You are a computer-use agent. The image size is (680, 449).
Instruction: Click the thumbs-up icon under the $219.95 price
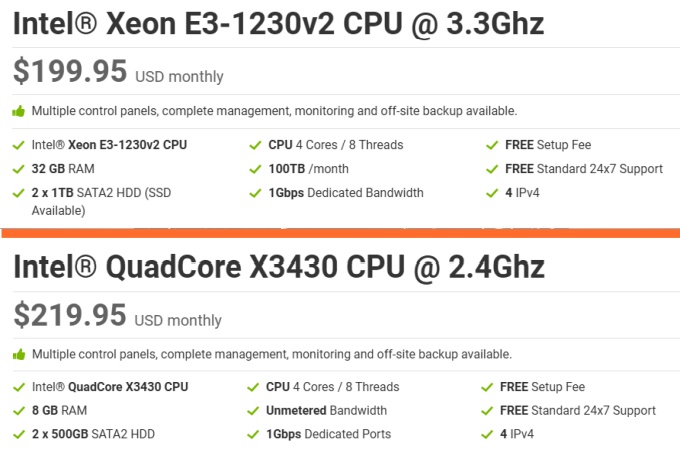(x=19, y=354)
